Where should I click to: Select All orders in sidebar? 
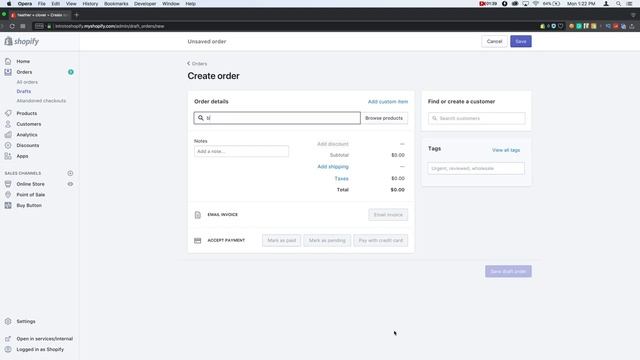pyautogui.click(x=27, y=82)
